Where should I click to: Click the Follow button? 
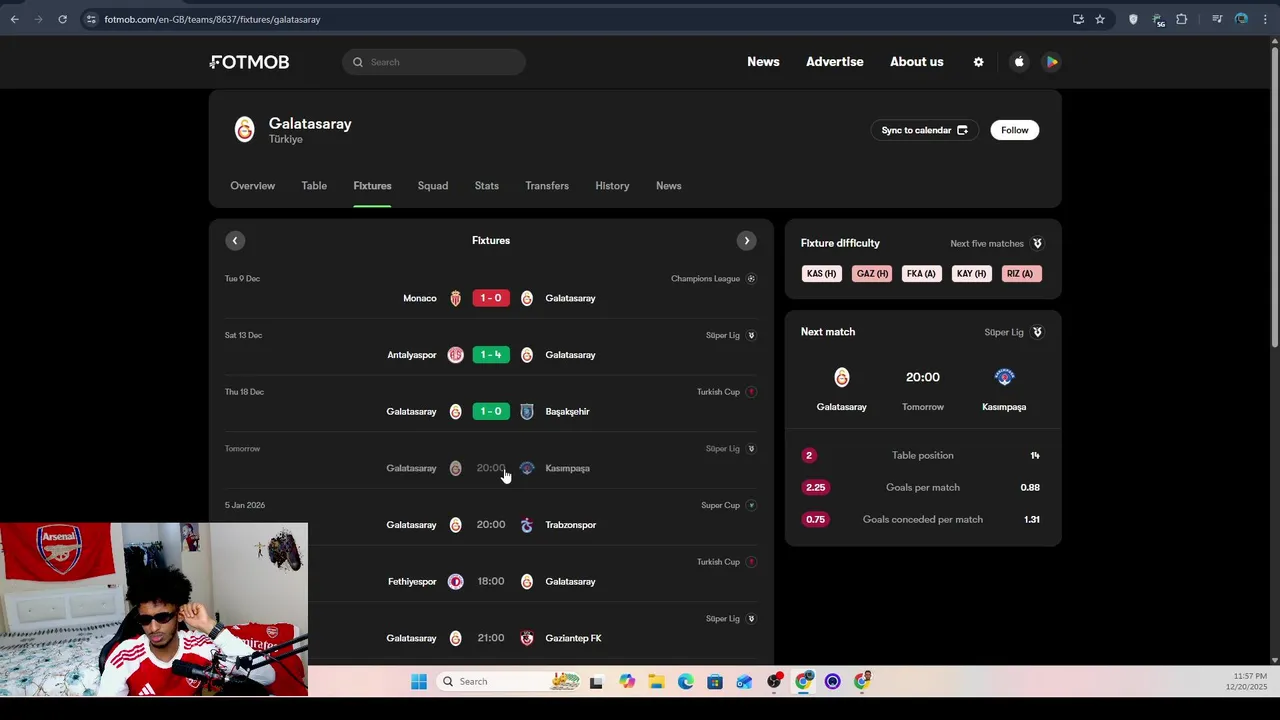coord(1014,130)
